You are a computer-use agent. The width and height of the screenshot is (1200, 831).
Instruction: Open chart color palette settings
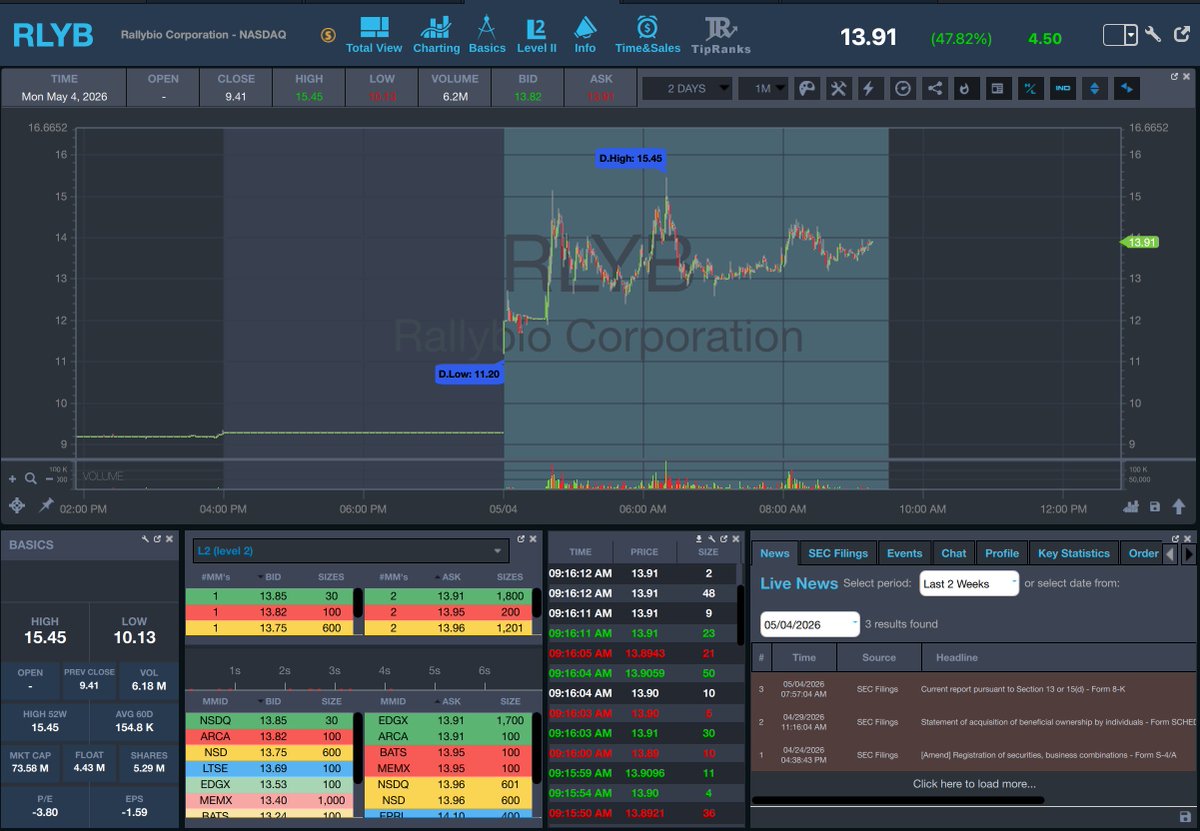point(806,88)
